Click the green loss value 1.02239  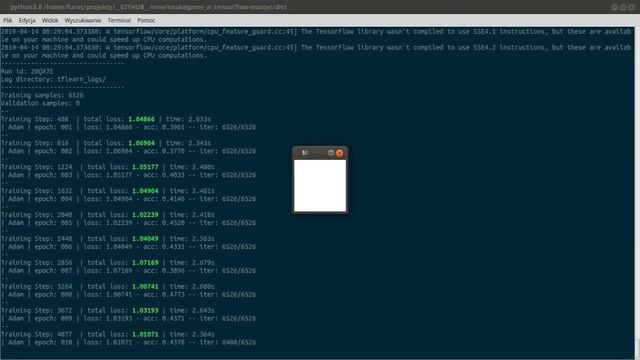(145, 215)
